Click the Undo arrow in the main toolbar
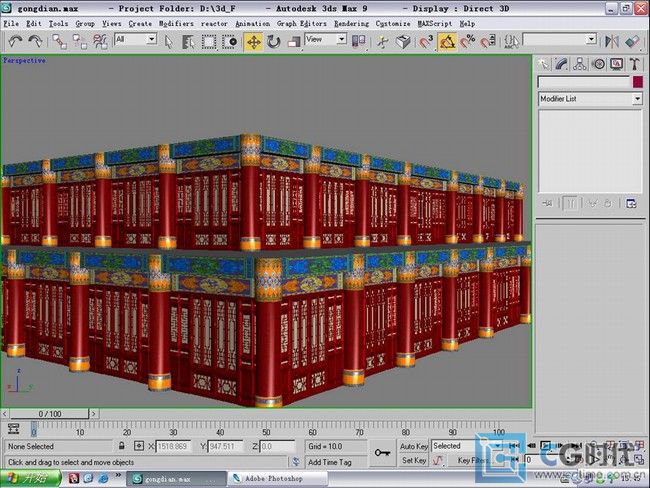The height and width of the screenshot is (488, 650). coord(15,41)
